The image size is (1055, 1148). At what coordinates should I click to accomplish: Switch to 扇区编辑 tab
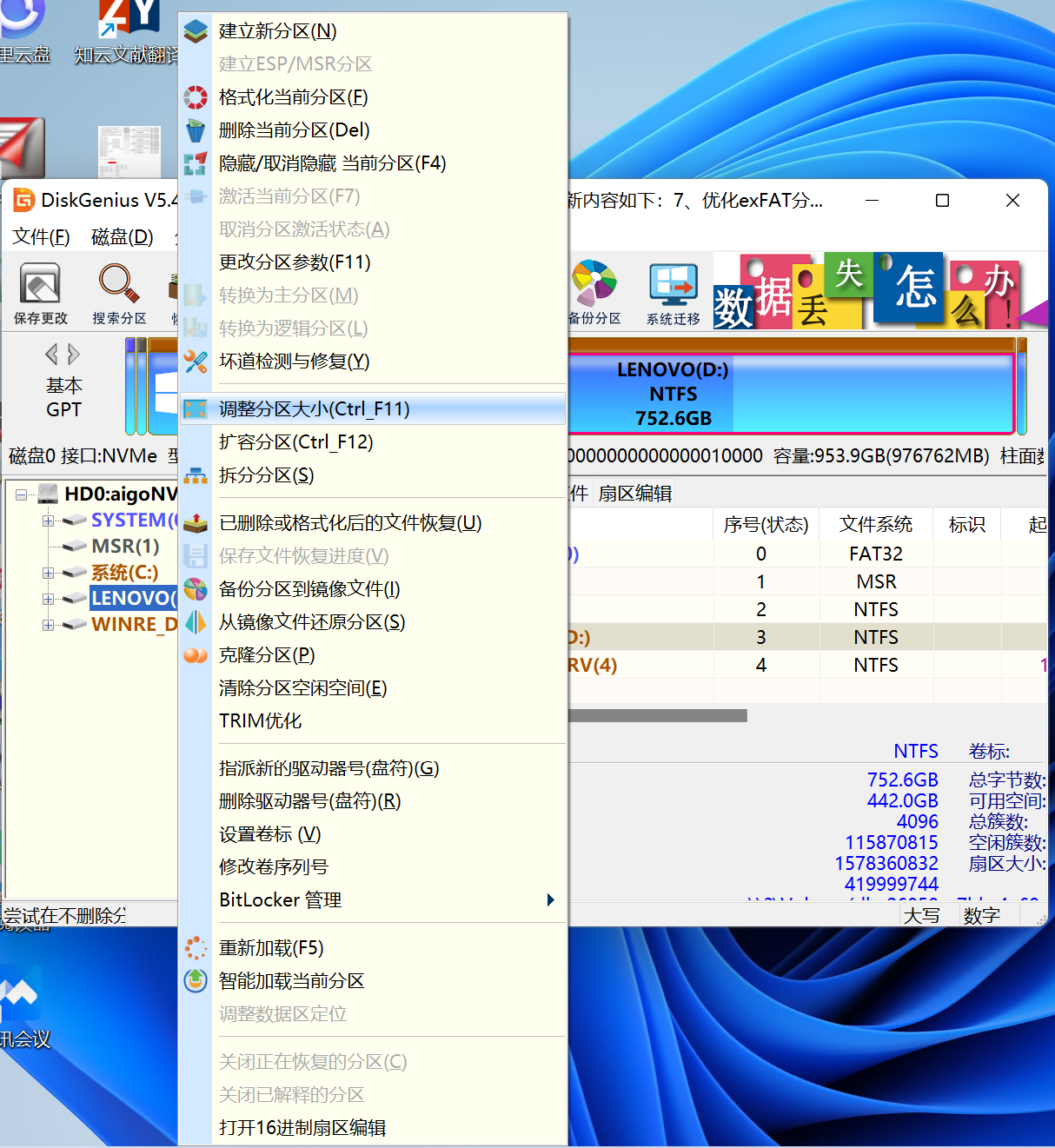635,494
